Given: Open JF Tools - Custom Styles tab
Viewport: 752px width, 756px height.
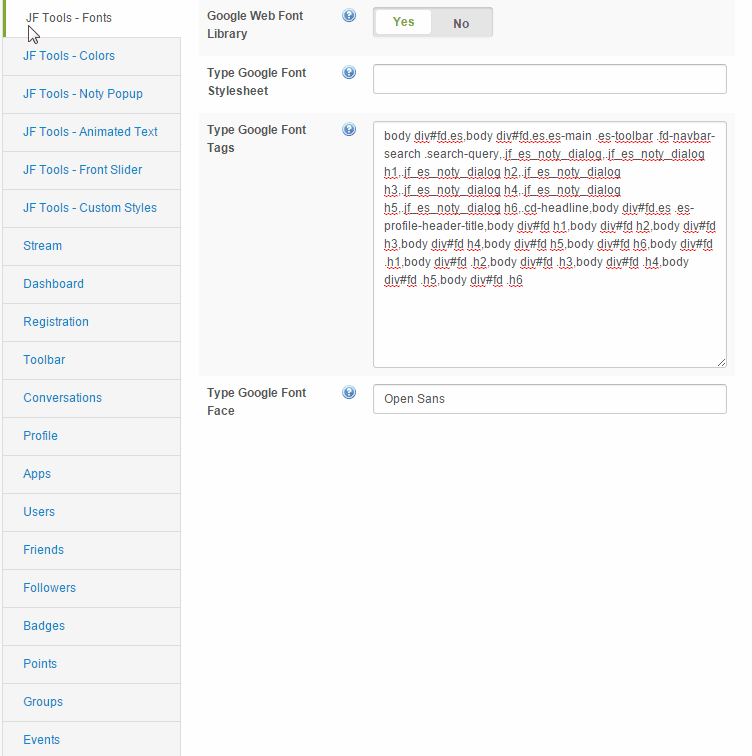Looking at the screenshot, I should (90, 208).
